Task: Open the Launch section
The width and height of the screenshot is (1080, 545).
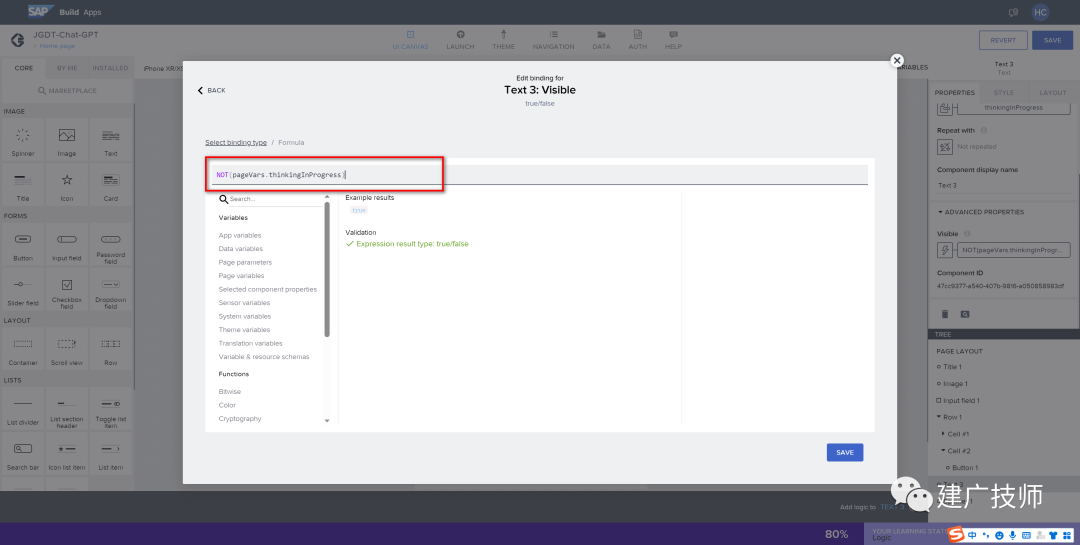Action: 460,40
